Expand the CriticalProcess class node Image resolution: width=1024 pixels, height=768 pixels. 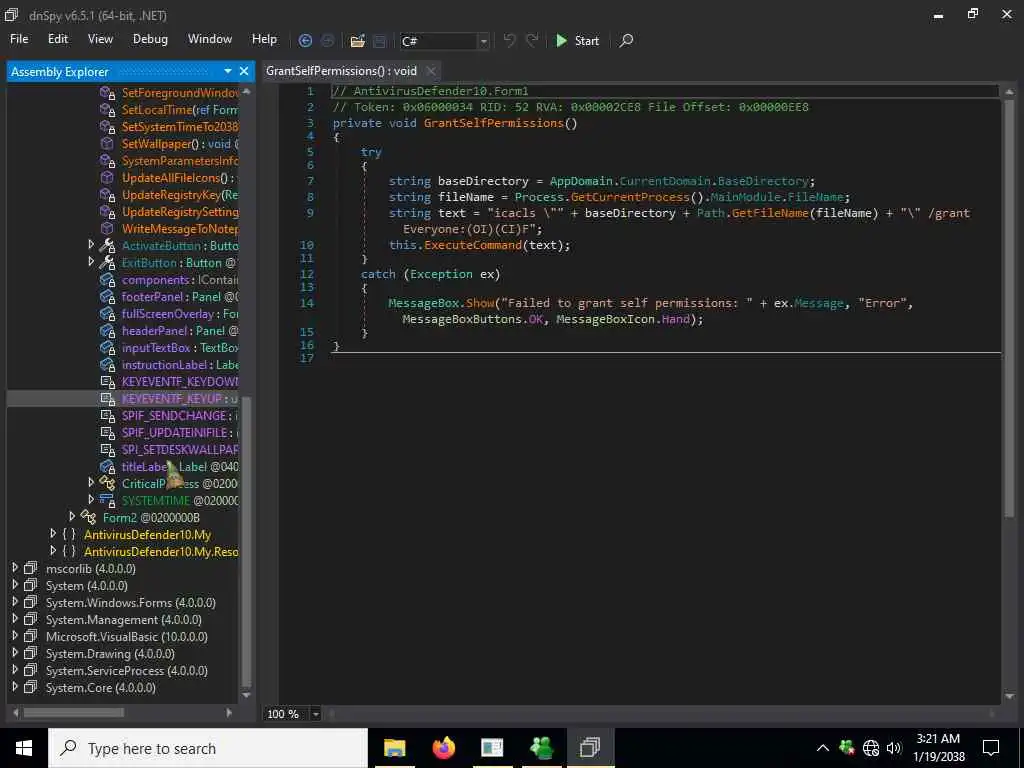tap(91, 482)
